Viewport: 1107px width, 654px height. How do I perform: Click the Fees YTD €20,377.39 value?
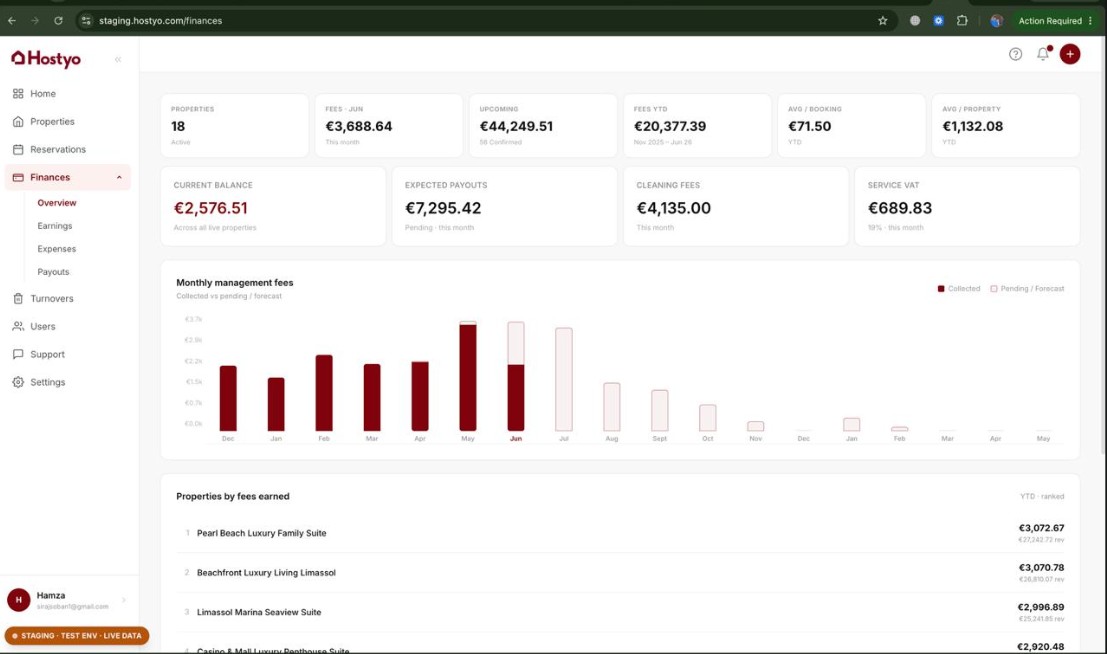click(669, 126)
